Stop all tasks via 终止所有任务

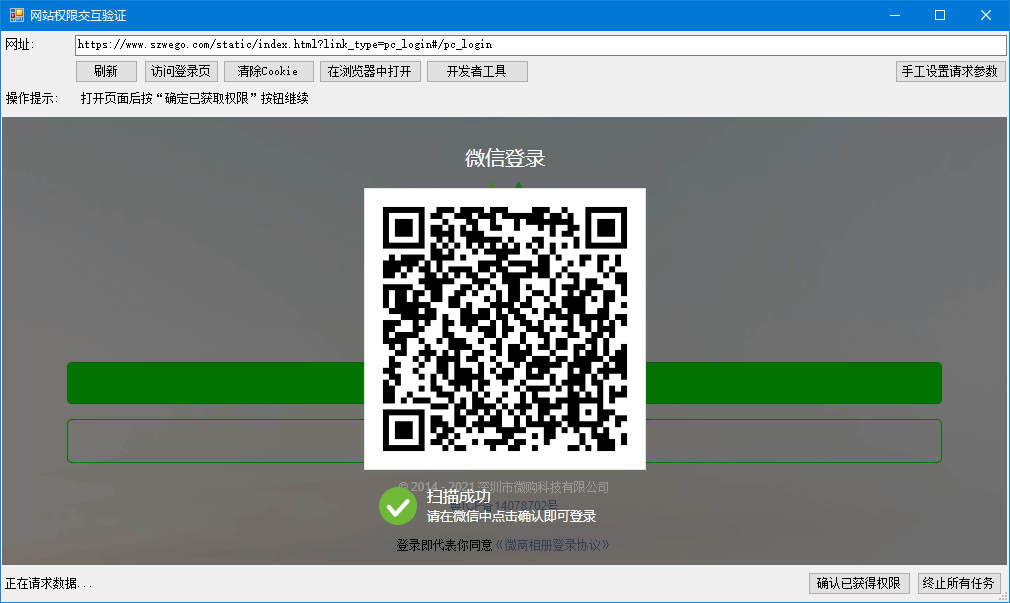pos(958,583)
